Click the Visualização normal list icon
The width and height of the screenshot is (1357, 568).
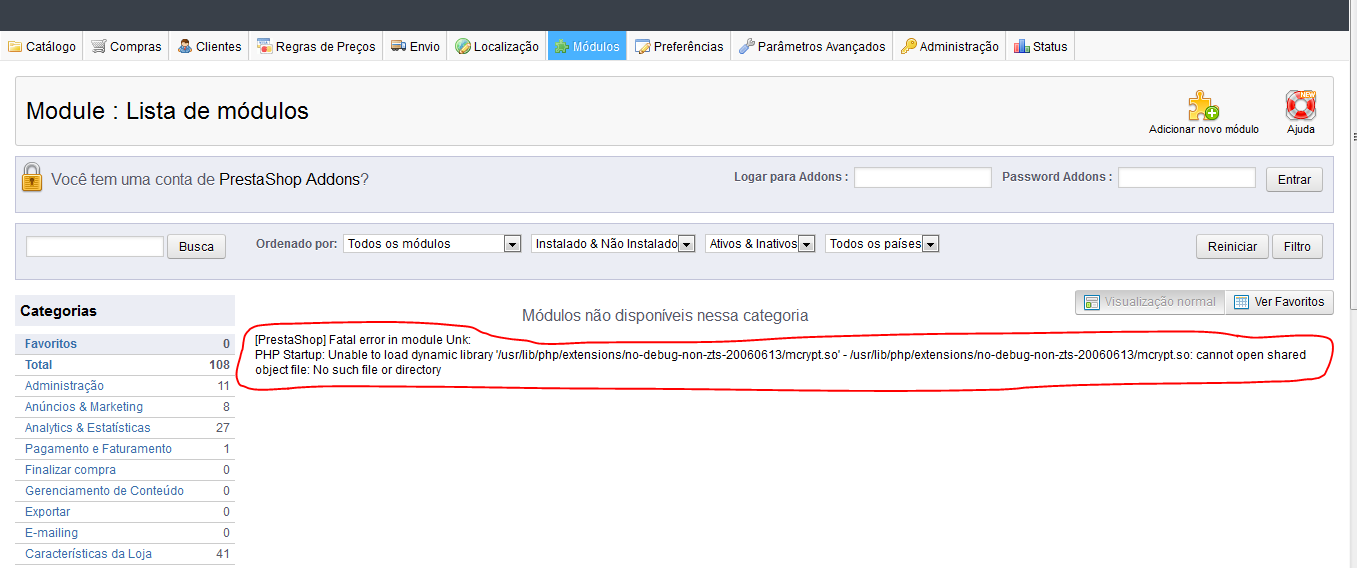tap(1092, 302)
